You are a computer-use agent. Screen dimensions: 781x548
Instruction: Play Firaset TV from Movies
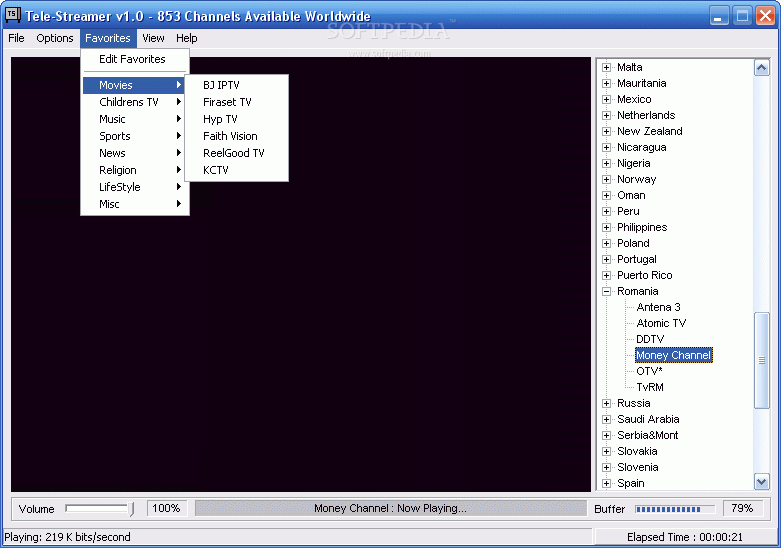[237, 102]
